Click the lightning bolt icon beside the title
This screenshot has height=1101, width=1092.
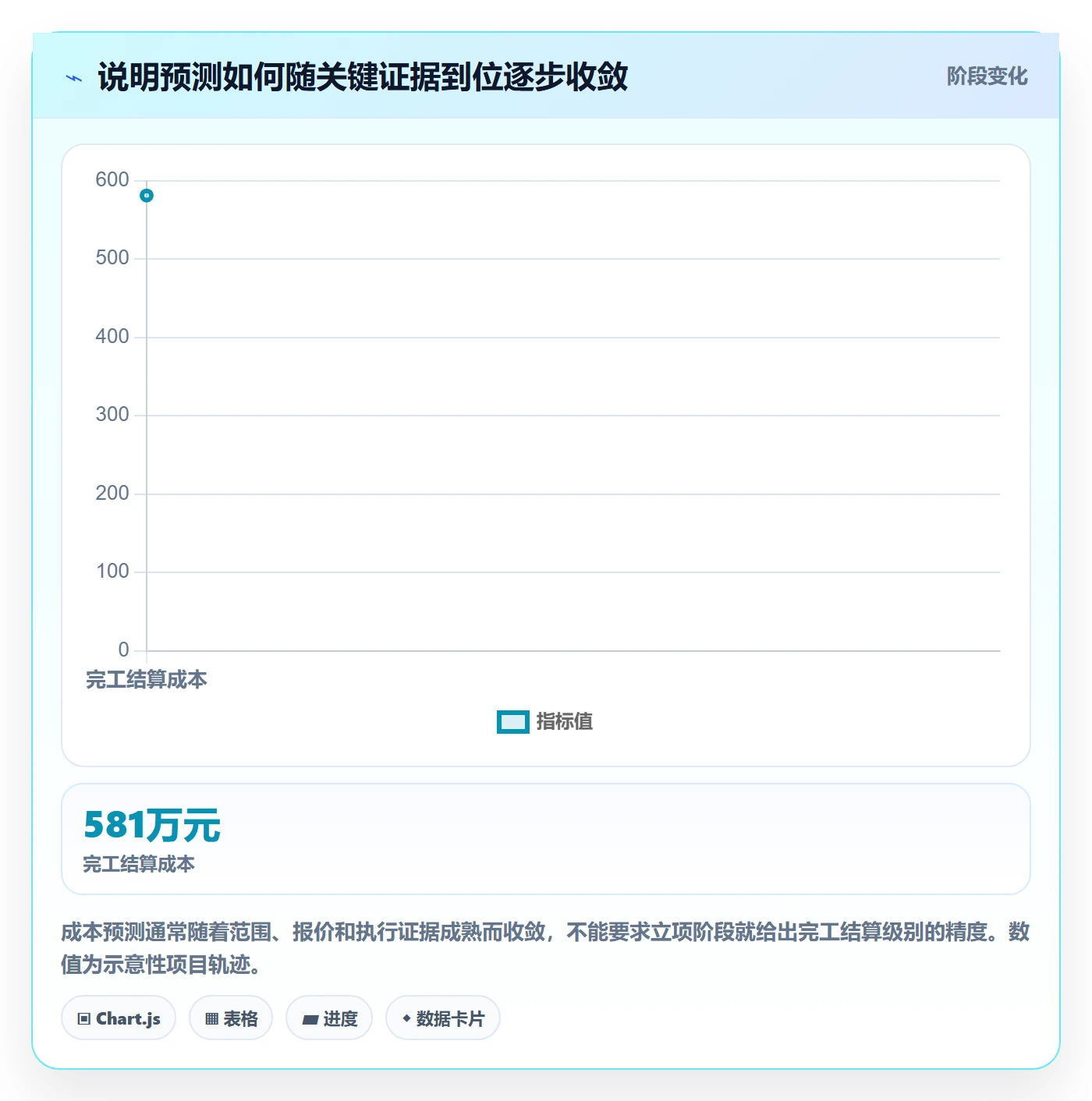[74, 78]
